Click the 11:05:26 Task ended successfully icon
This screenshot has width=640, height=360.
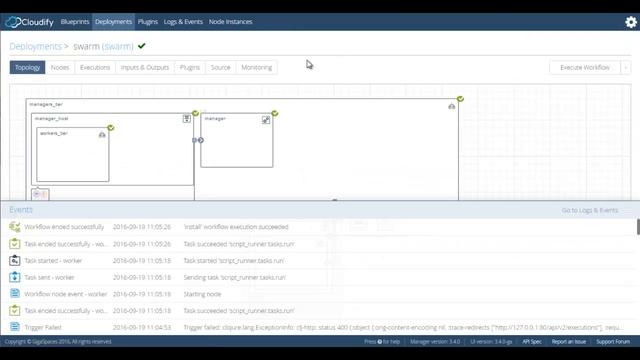click(15, 244)
